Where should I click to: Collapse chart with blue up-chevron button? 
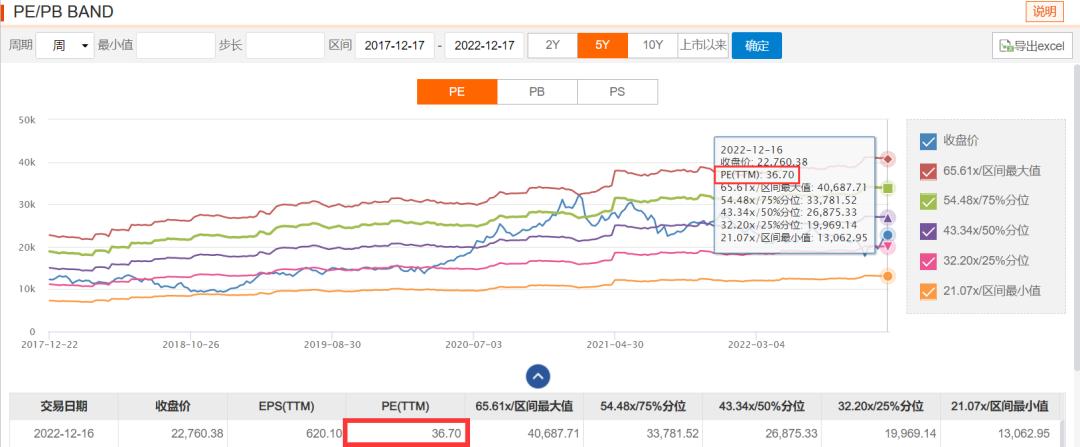(538, 376)
